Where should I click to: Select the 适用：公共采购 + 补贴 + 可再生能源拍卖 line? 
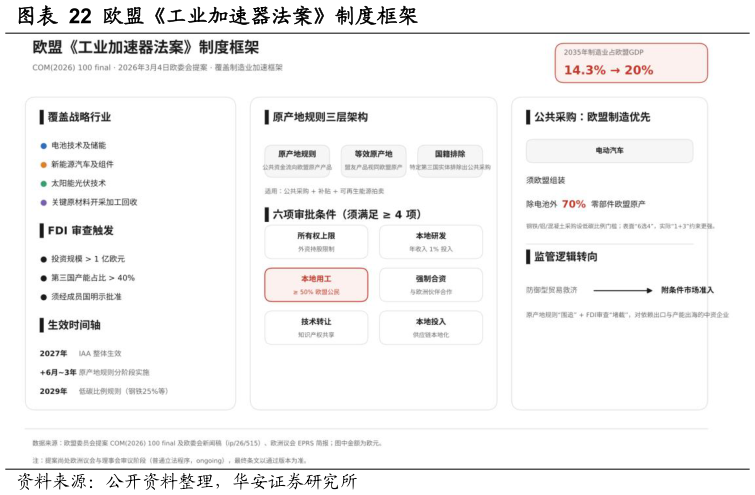click(x=324, y=191)
